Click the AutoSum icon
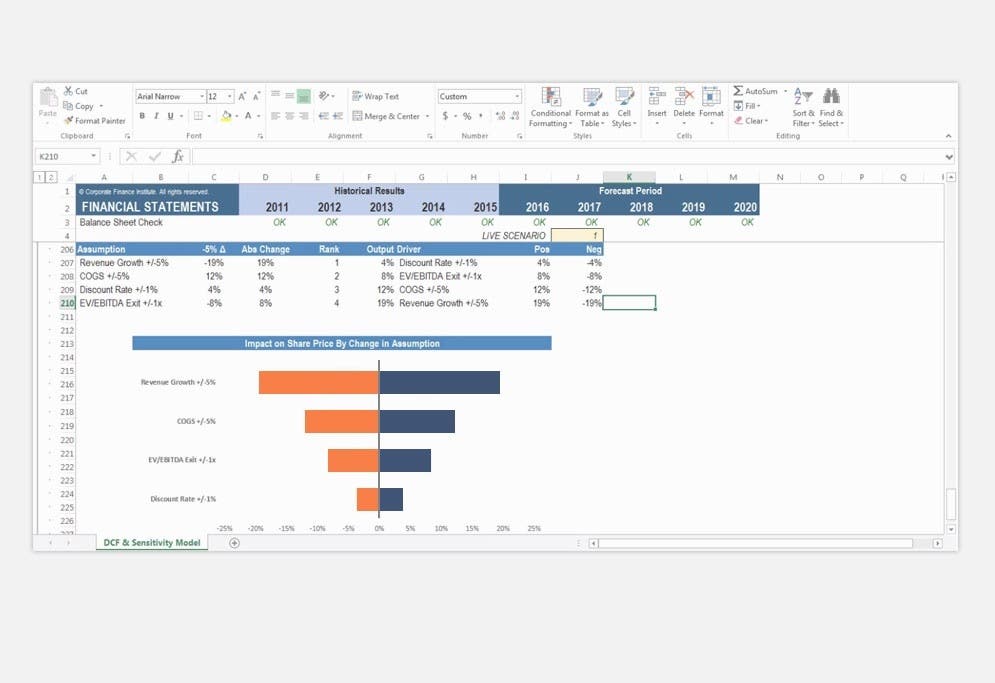 (x=738, y=92)
